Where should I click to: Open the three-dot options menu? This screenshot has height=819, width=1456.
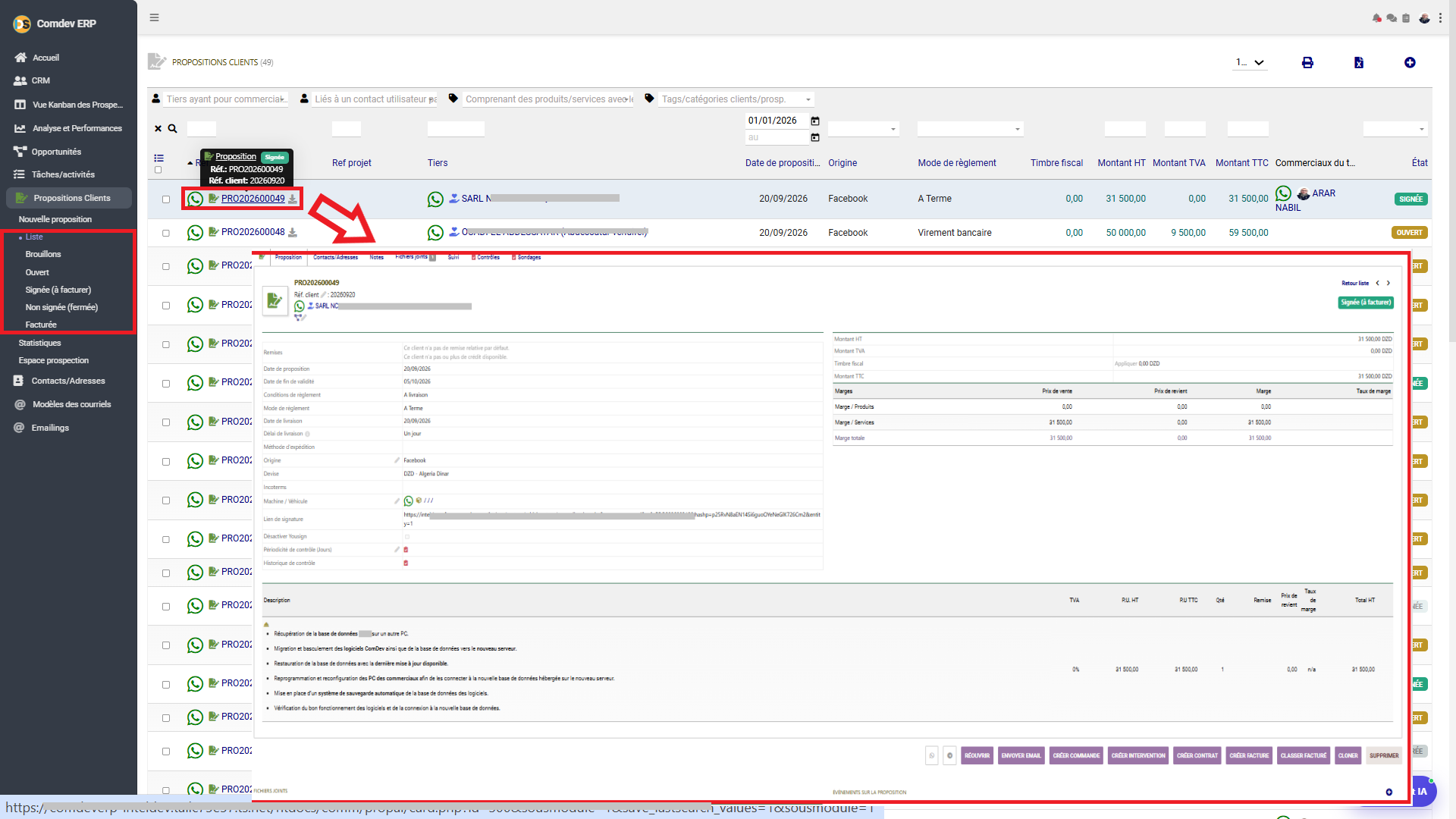[1440, 18]
